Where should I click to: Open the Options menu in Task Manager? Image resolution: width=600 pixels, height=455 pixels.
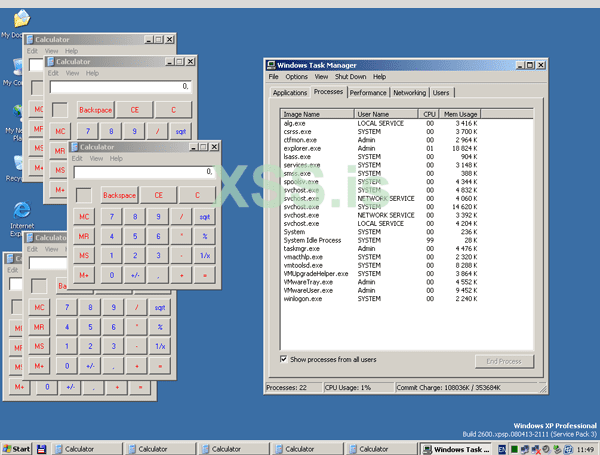pos(296,76)
